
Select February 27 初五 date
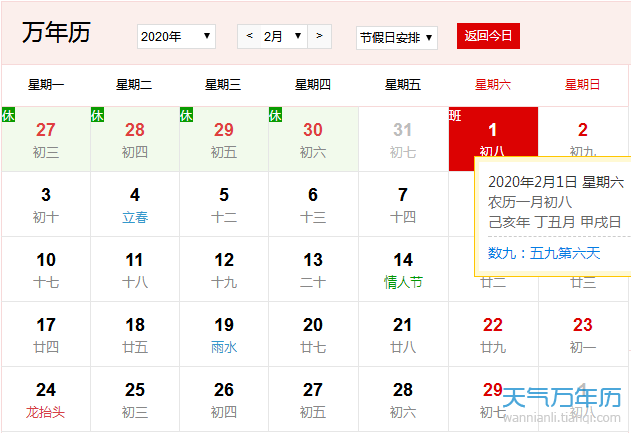click(313, 399)
